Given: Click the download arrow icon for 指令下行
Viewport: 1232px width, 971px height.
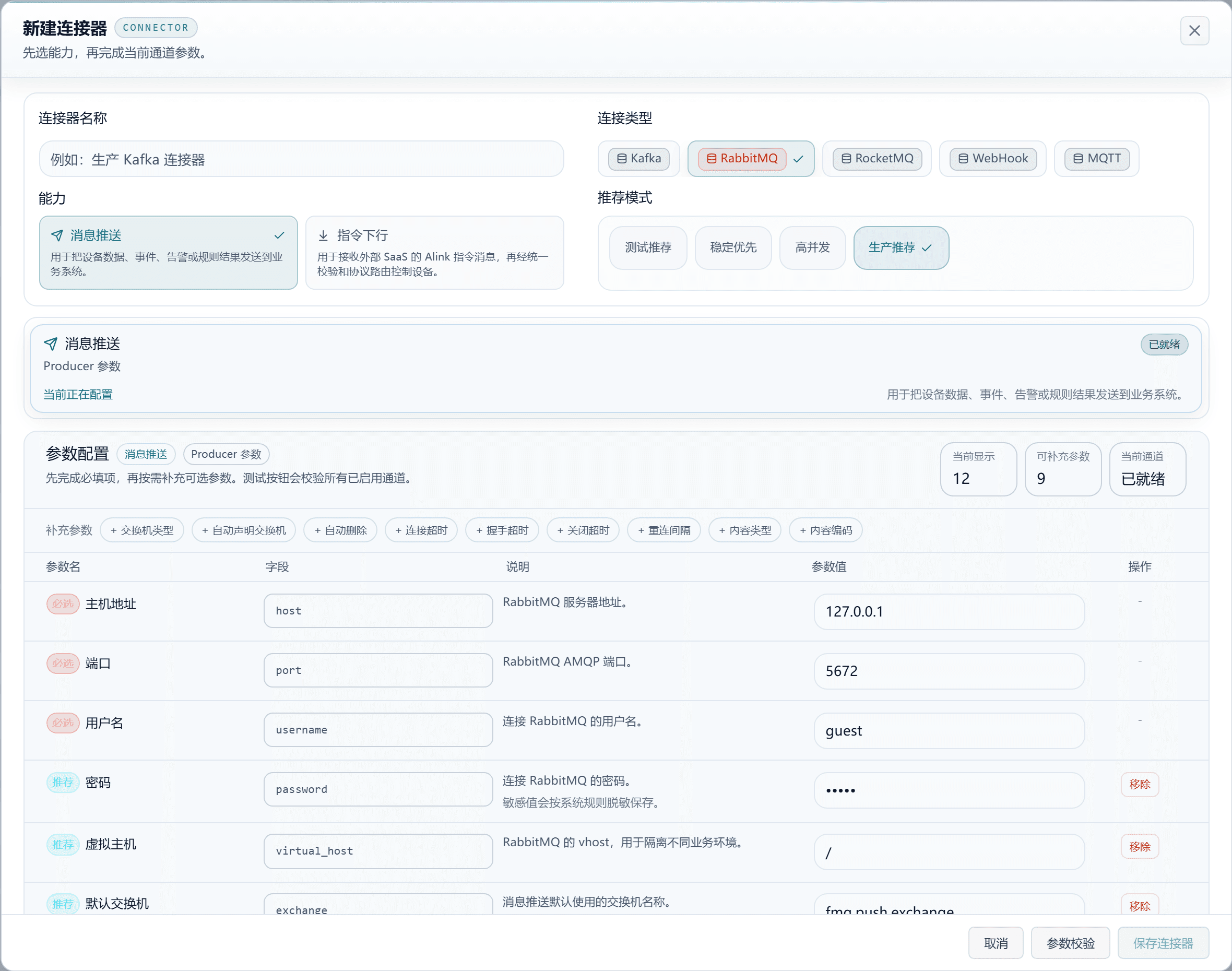Looking at the screenshot, I should click(x=323, y=235).
